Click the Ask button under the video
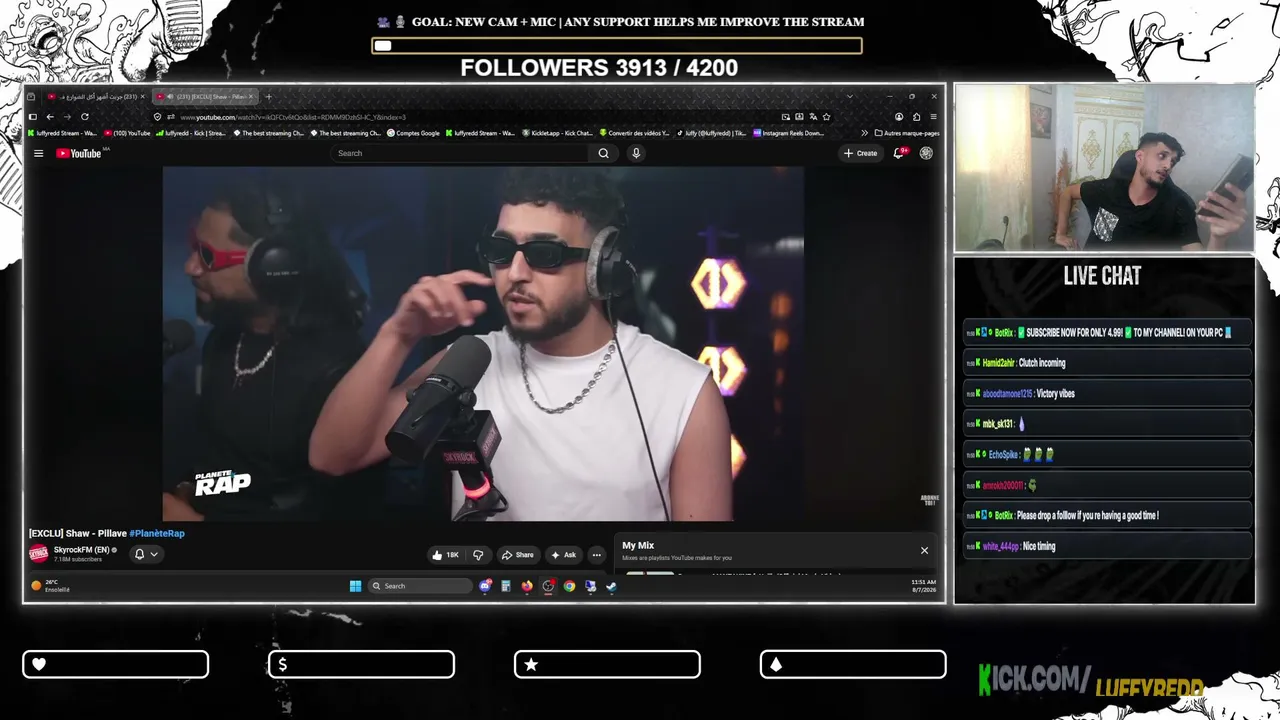Viewport: 1280px width, 720px height. [x=564, y=555]
